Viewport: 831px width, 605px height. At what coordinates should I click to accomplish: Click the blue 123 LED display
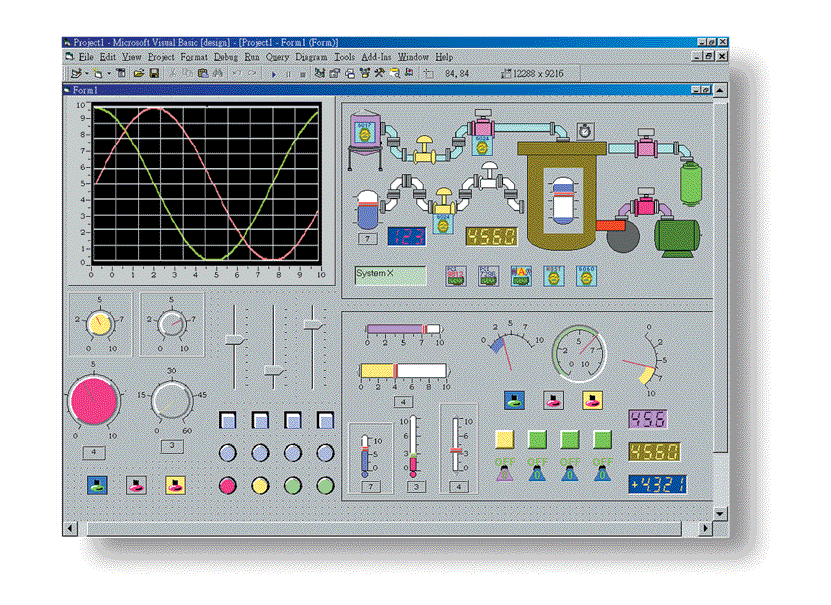(x=406, y=236)
